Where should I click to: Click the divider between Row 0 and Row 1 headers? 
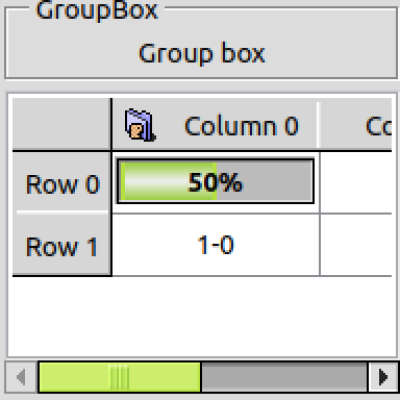pyautogui.click(x=62, y=212)
